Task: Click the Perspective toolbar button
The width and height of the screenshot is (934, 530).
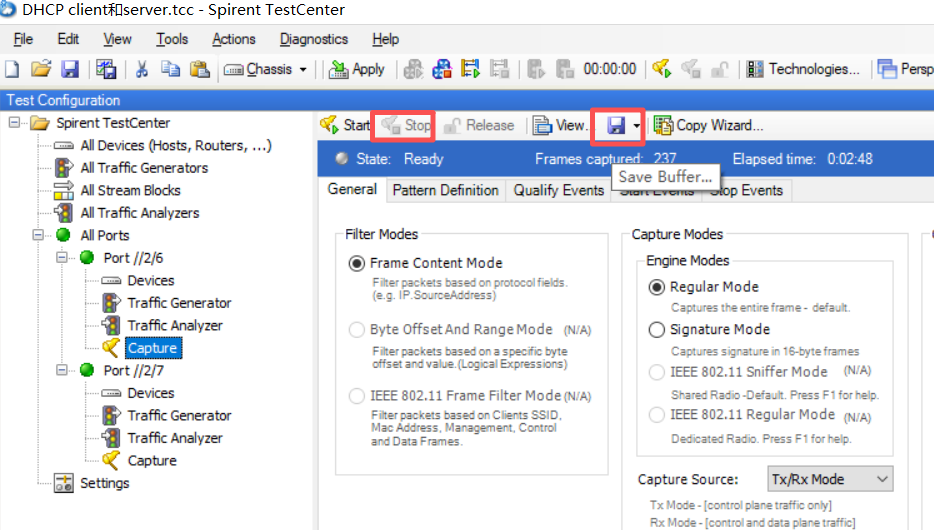Action: point(905,69)
